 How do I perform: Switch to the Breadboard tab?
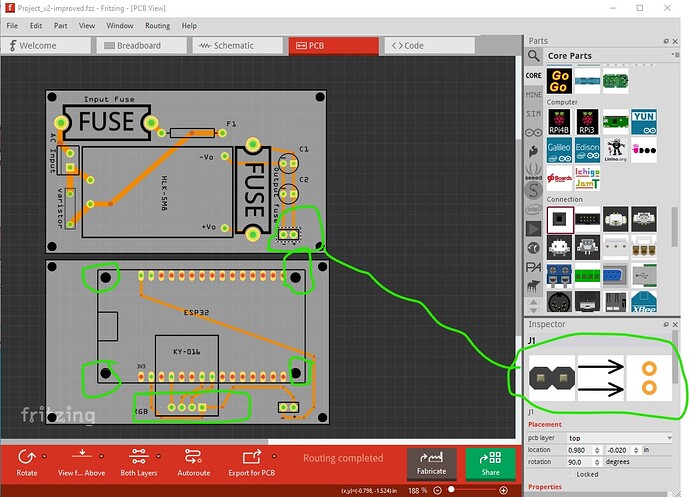coord(141,46)
